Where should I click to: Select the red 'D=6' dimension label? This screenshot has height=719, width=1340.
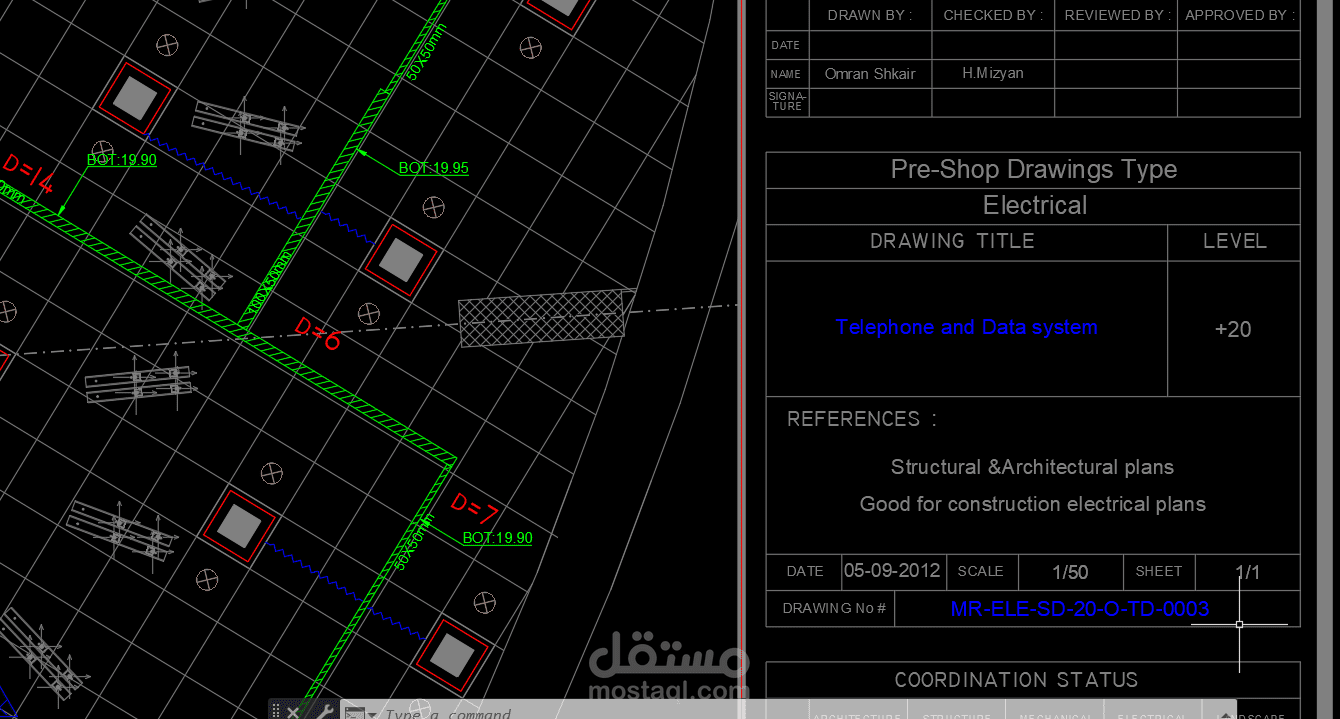click(318, 333)
